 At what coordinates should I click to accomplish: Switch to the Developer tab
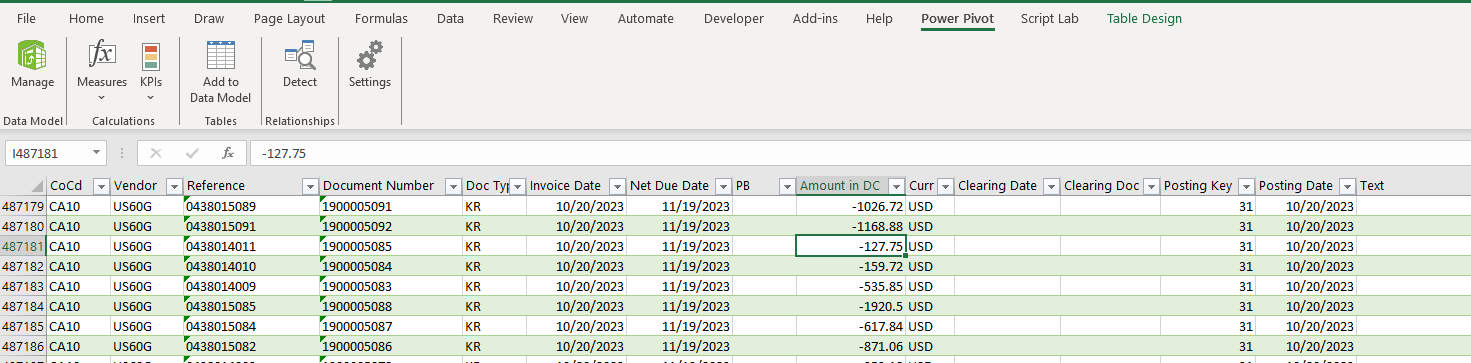tap(734, 19)
